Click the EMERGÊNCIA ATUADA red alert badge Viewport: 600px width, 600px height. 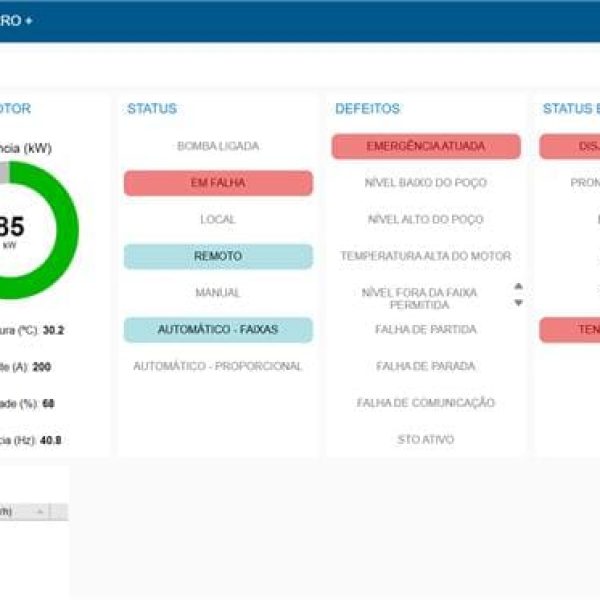click(426, 146)
